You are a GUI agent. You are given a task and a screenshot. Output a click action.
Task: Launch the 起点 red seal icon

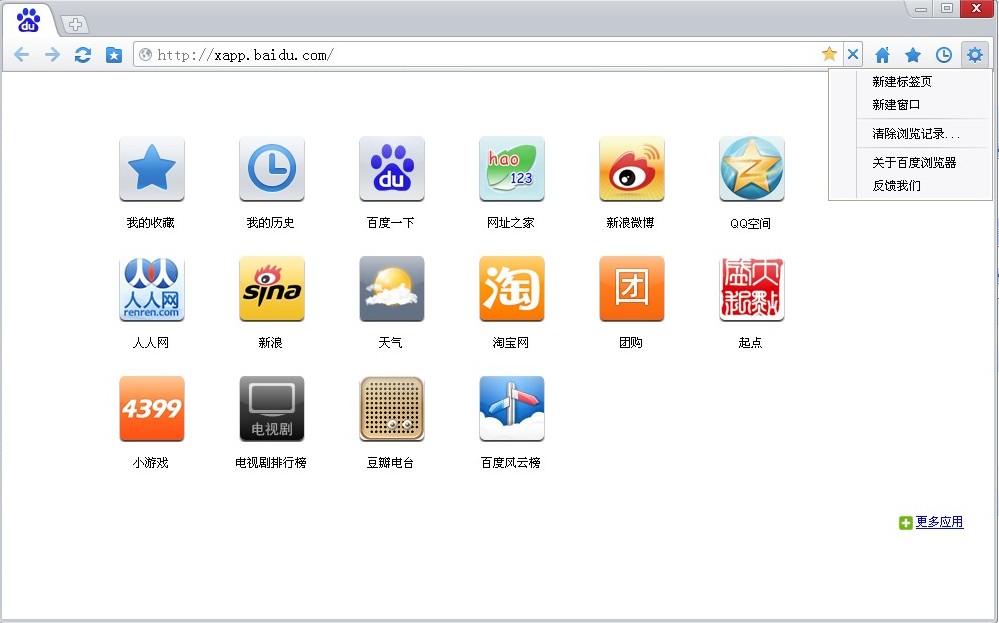click(752, 289)
